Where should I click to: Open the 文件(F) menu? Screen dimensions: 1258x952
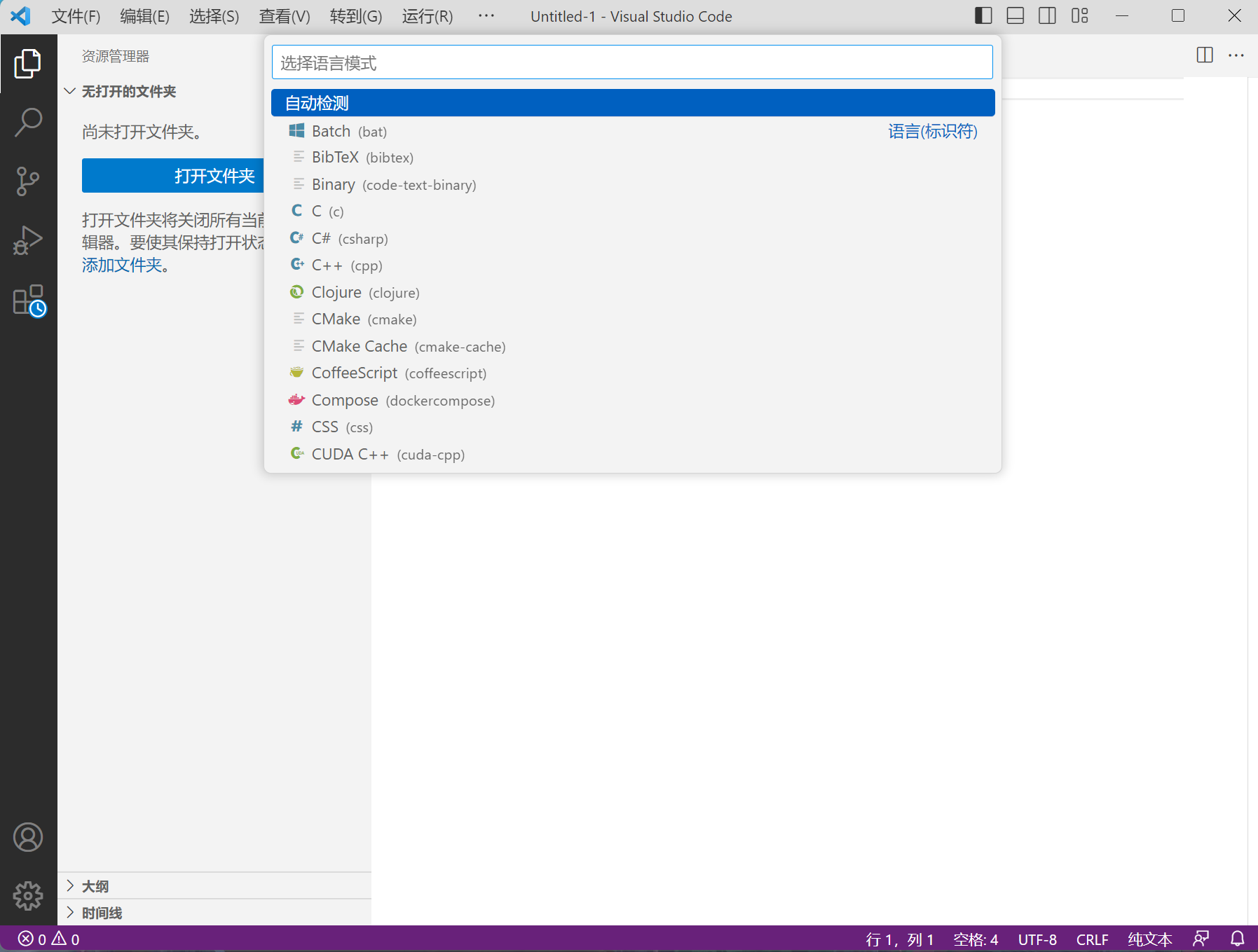[76, 16]
